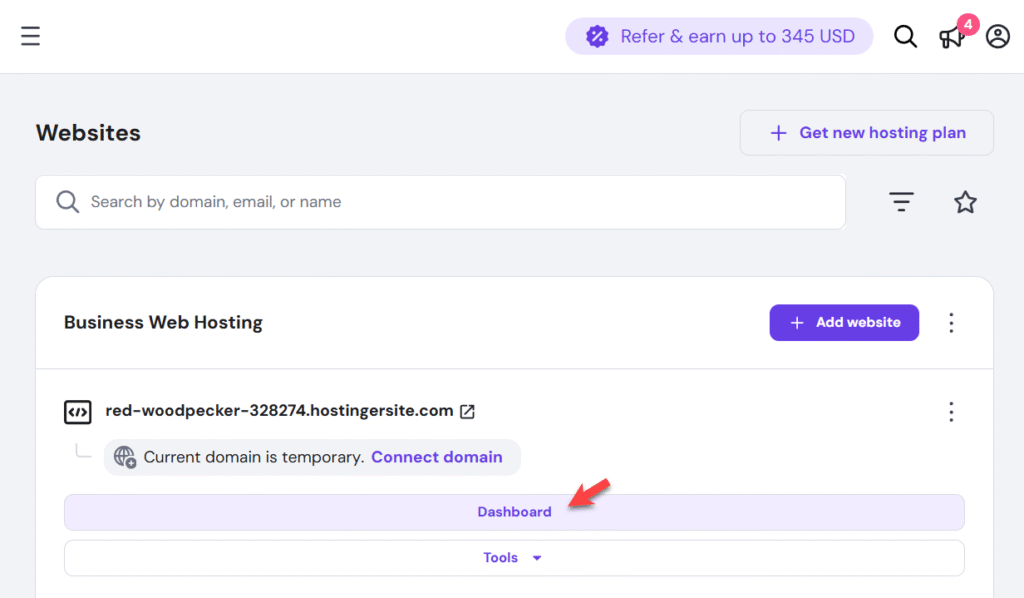1024x598 pixels.
Task: Click the discount badge icon in referral banner
Action: coord(597,37)
